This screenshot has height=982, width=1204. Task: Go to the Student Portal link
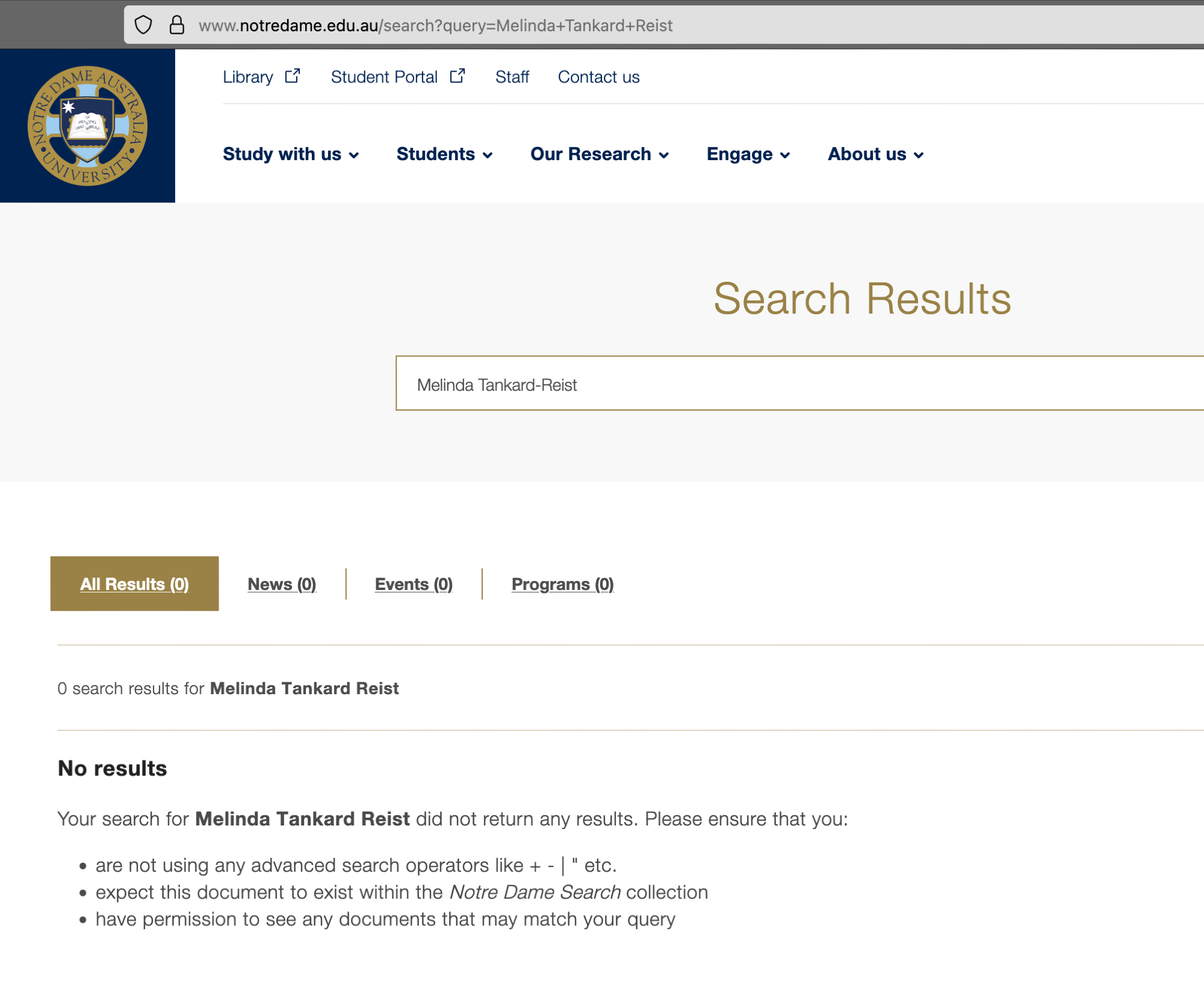pos(384,77)
